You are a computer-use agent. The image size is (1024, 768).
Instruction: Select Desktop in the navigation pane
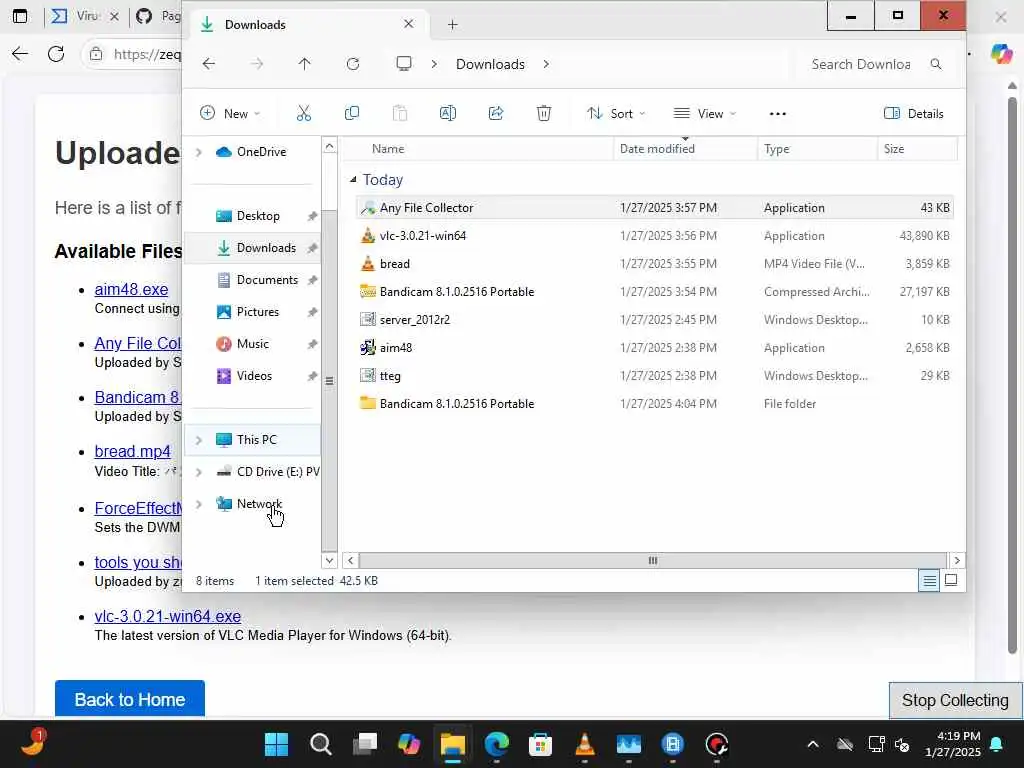pyautogui.click(x=258, y=216)
